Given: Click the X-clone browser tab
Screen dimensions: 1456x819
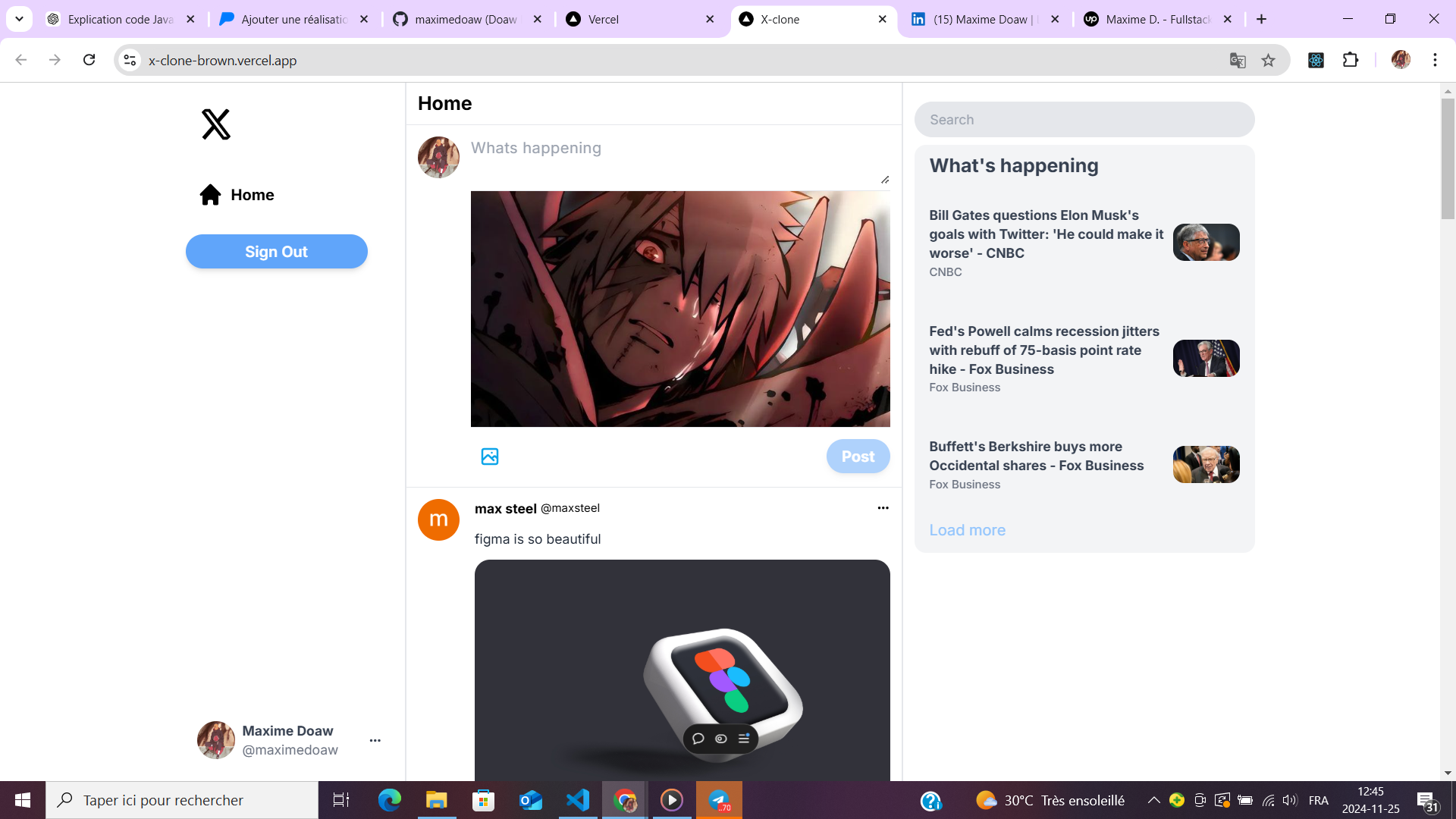Looking at the screenshot, I should click(811, 19).
